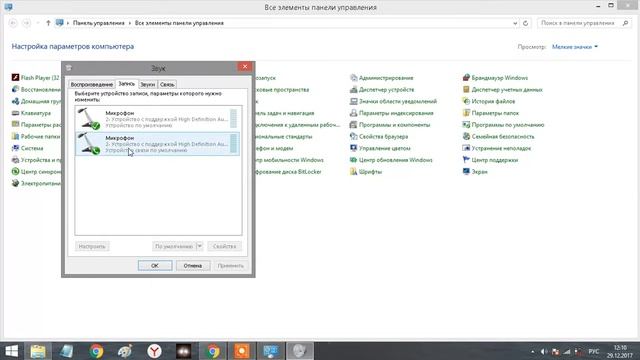
Task: Select communications microphone icon with phone badge
Action: 89,144
